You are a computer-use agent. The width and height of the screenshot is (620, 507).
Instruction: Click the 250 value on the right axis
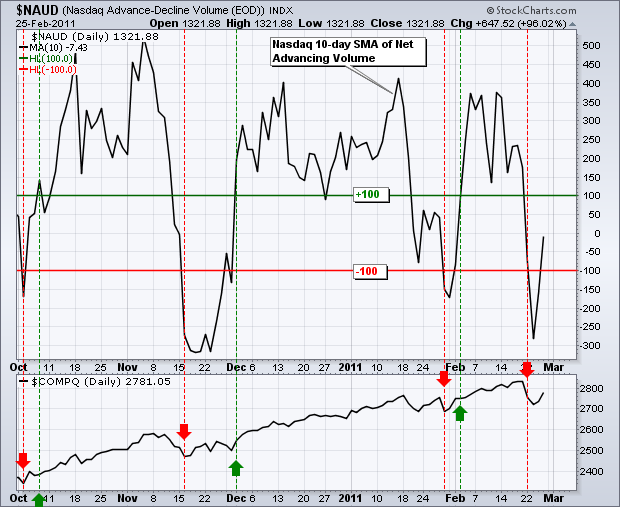tap(591, 140)
